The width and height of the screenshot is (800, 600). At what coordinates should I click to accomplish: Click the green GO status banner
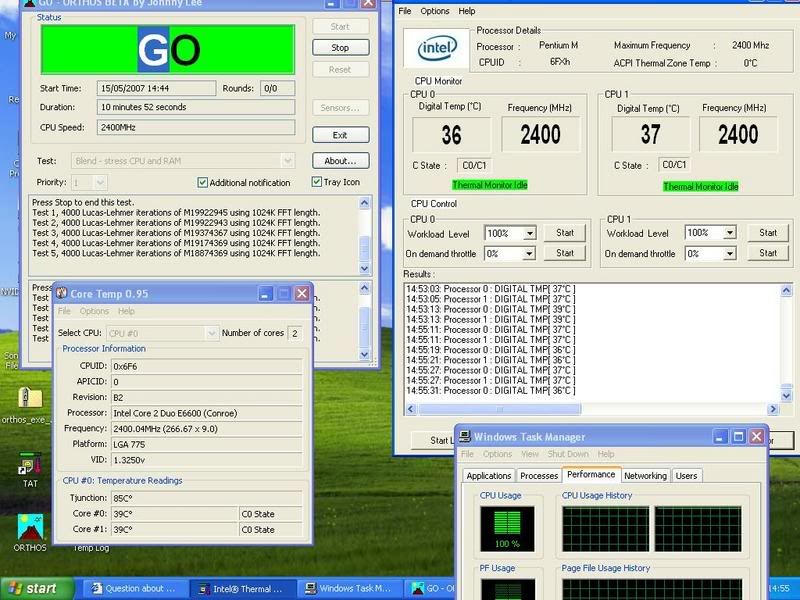tap(168, 49)
